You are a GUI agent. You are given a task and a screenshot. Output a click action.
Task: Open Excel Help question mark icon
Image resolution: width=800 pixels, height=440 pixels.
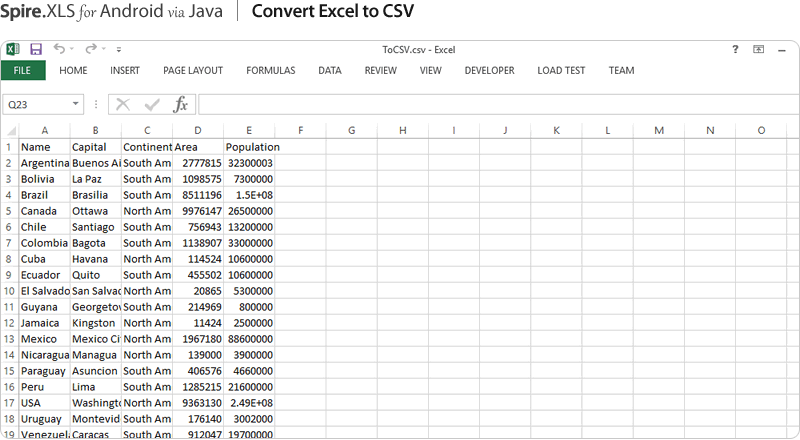(736, 49)
